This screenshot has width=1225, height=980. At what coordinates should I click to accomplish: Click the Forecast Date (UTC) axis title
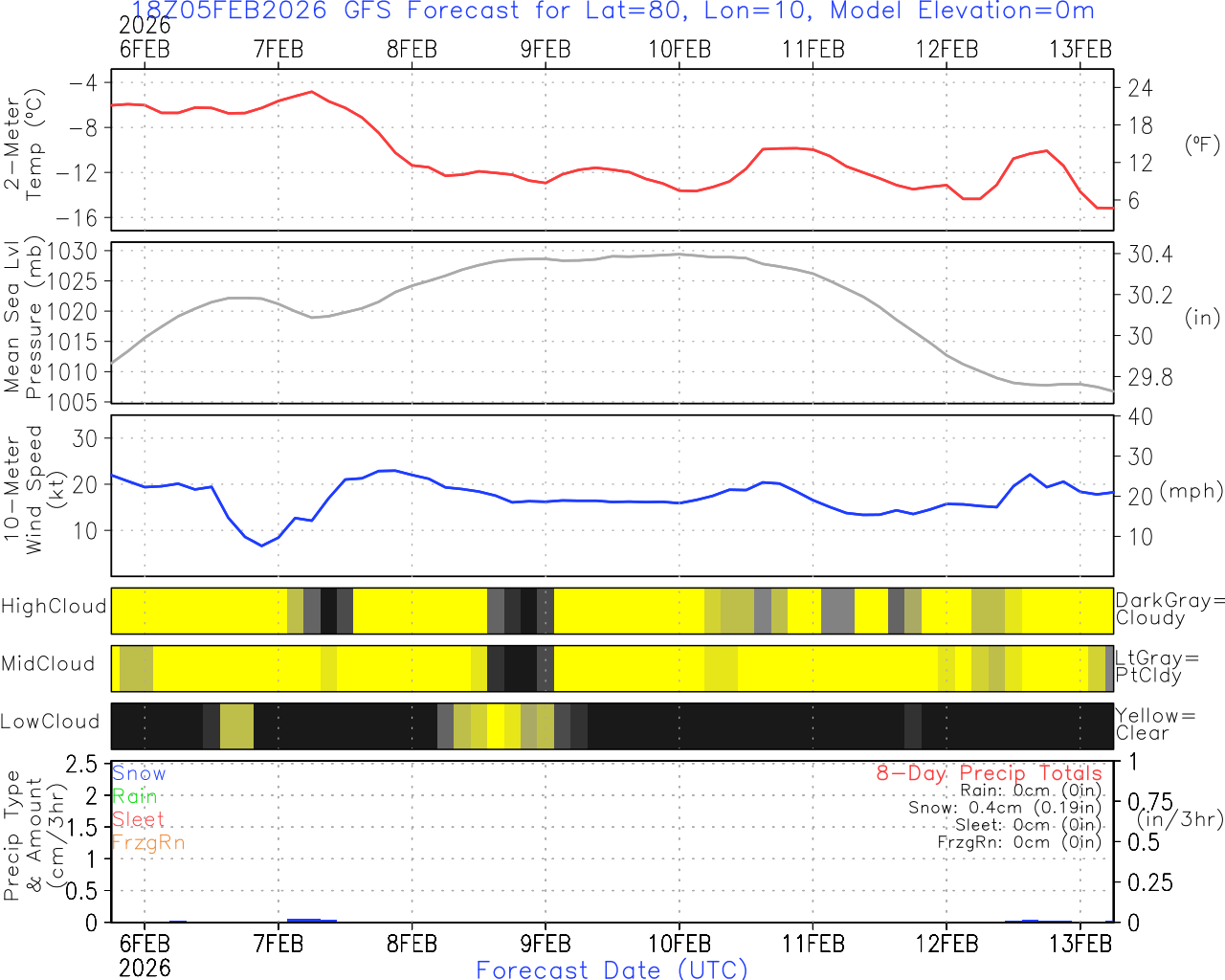point(612,969)
